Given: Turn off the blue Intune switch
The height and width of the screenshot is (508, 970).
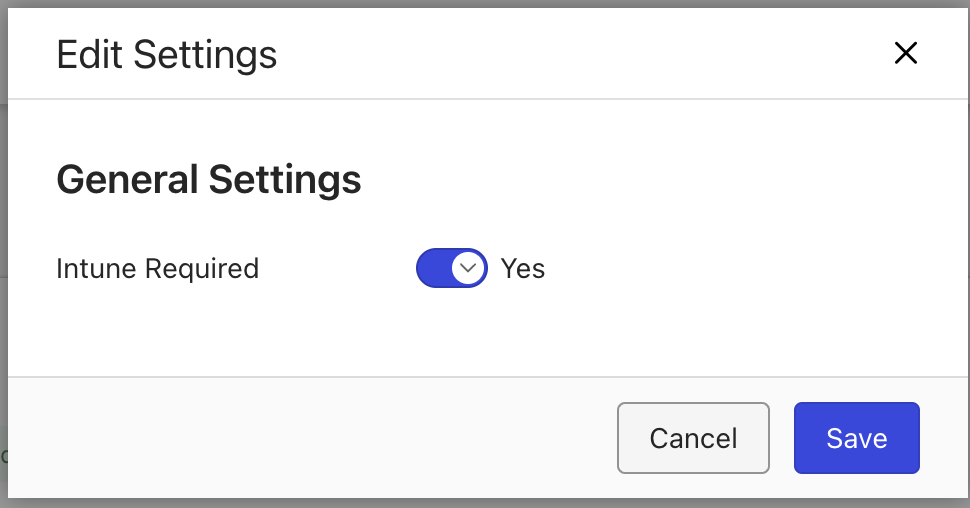Looking at the screenshot, I should (x=452, y=268).
